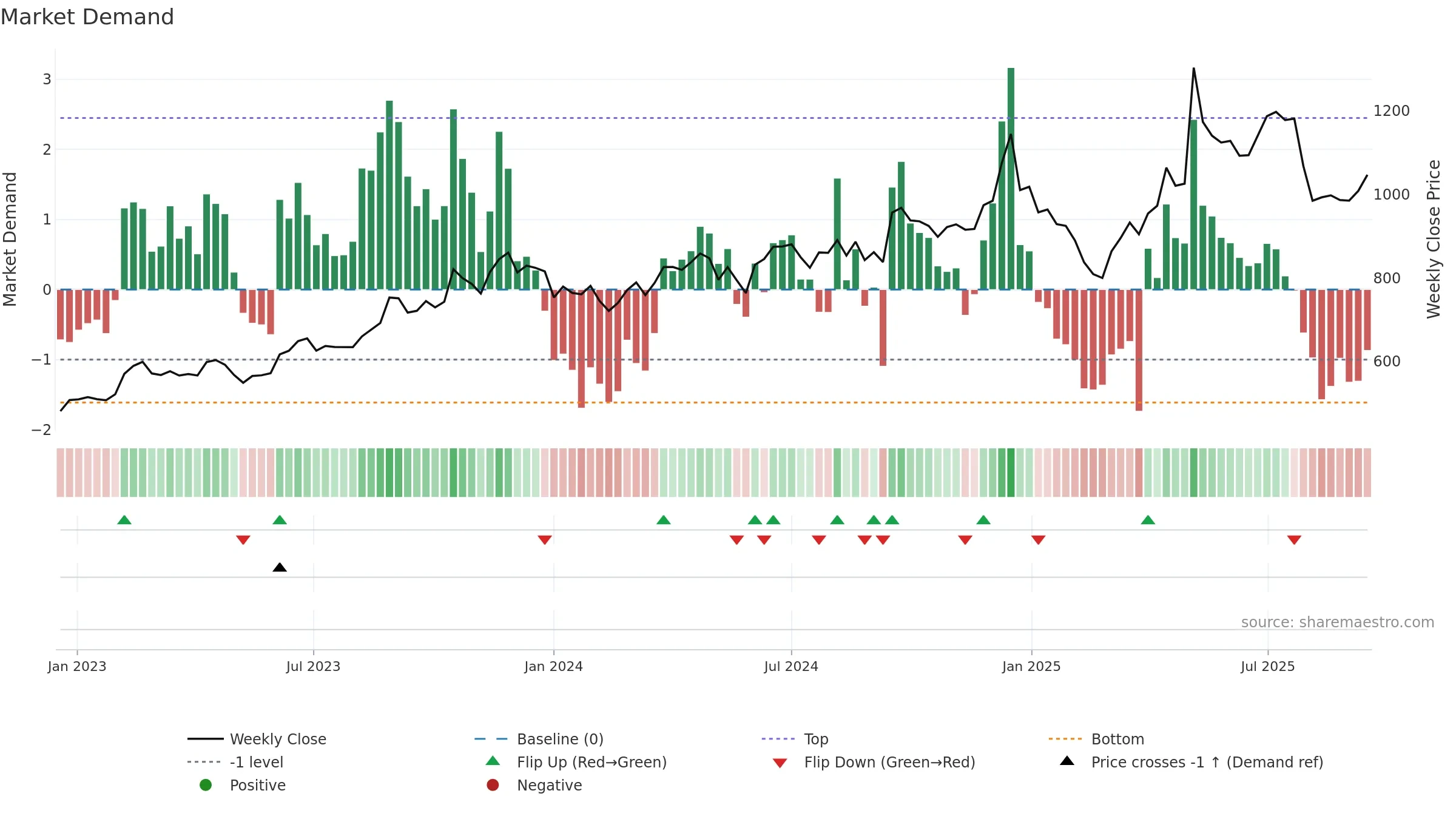Click the green Positive legend dot
The width and height of the screenshot is (1456, 819).
tap(206, 785)
